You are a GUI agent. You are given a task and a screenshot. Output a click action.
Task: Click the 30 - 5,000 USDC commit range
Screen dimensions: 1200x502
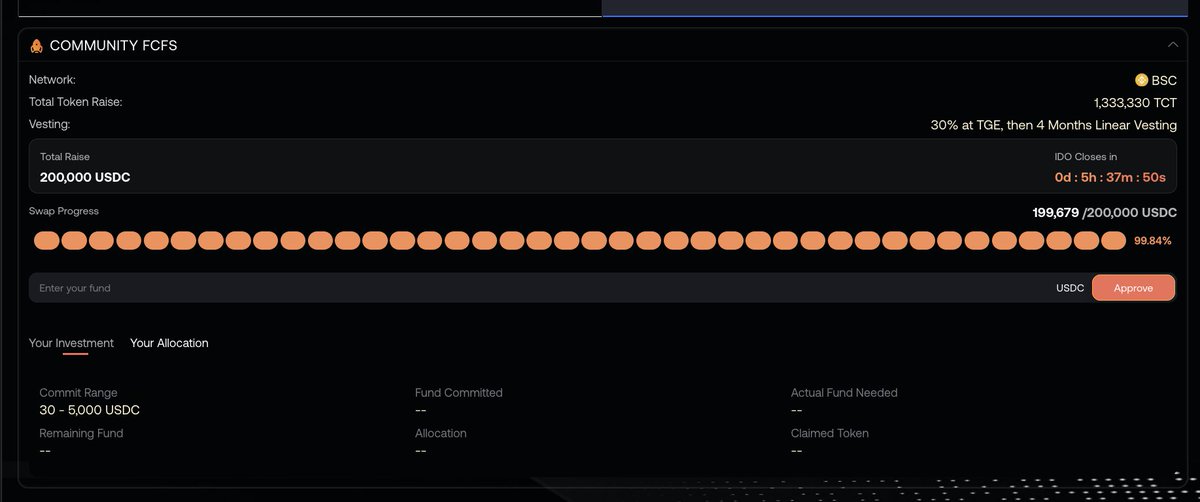tap(90, 410)
